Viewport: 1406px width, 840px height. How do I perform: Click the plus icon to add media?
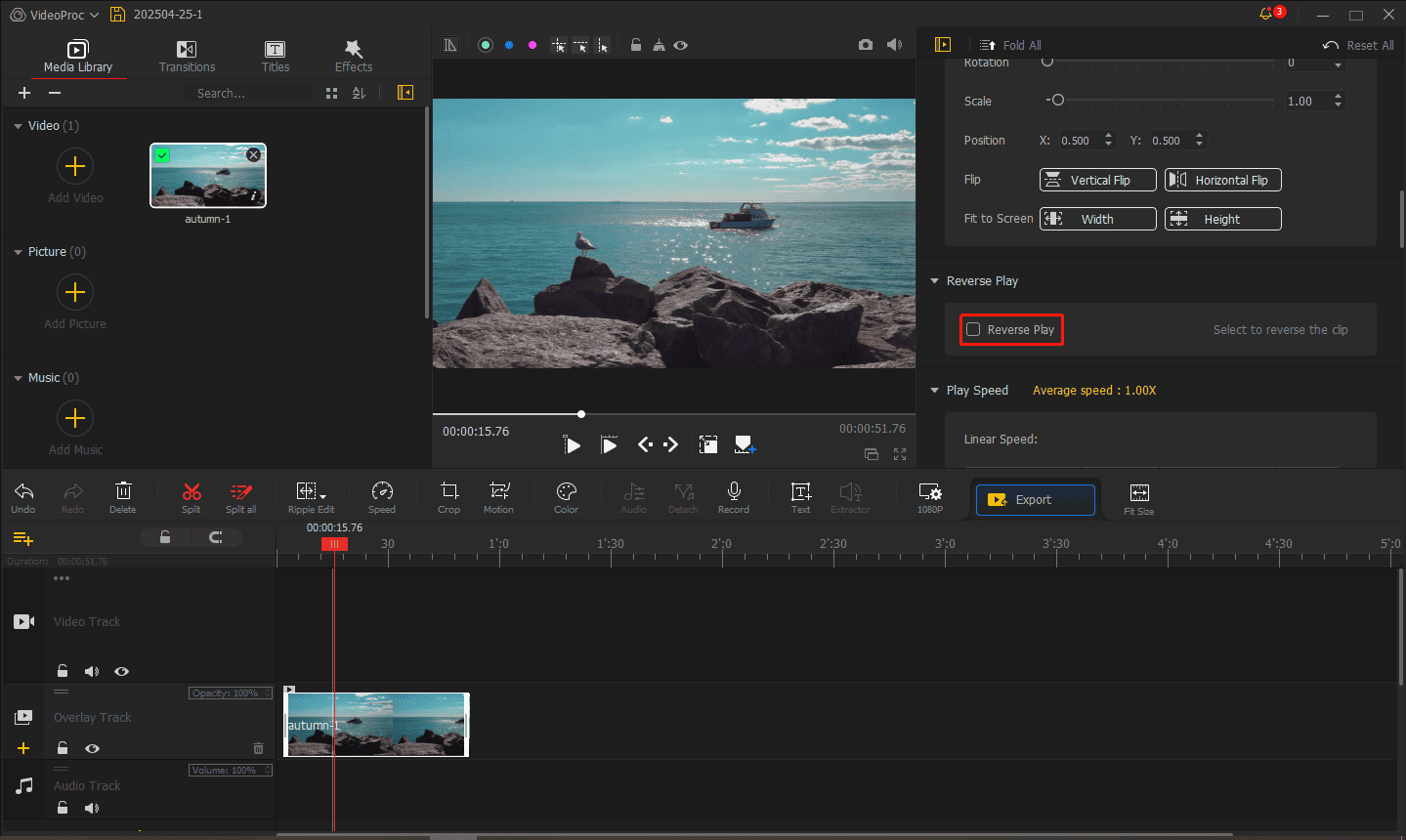pos(24,93)
